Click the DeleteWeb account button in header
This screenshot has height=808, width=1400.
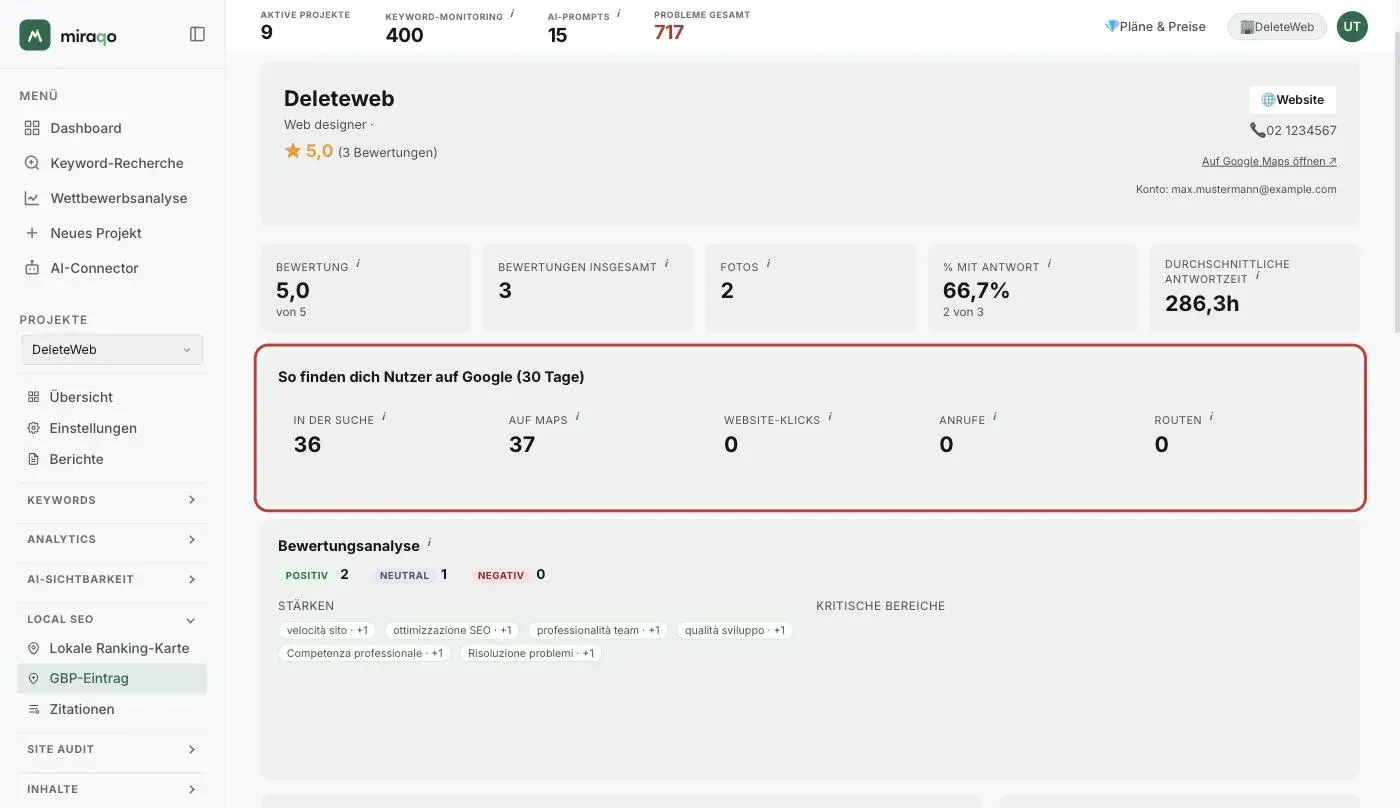(x=1277, y=27)
